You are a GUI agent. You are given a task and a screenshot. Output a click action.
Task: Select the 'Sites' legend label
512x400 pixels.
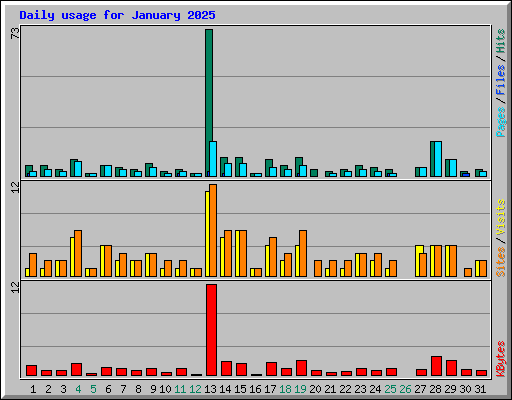pos(500,262)
